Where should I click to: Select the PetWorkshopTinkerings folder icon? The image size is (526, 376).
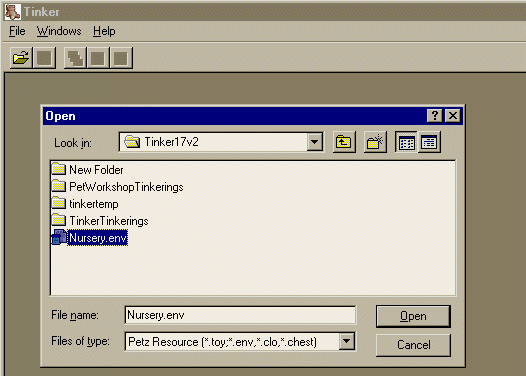pyautogui.click(x=59, y=186)
